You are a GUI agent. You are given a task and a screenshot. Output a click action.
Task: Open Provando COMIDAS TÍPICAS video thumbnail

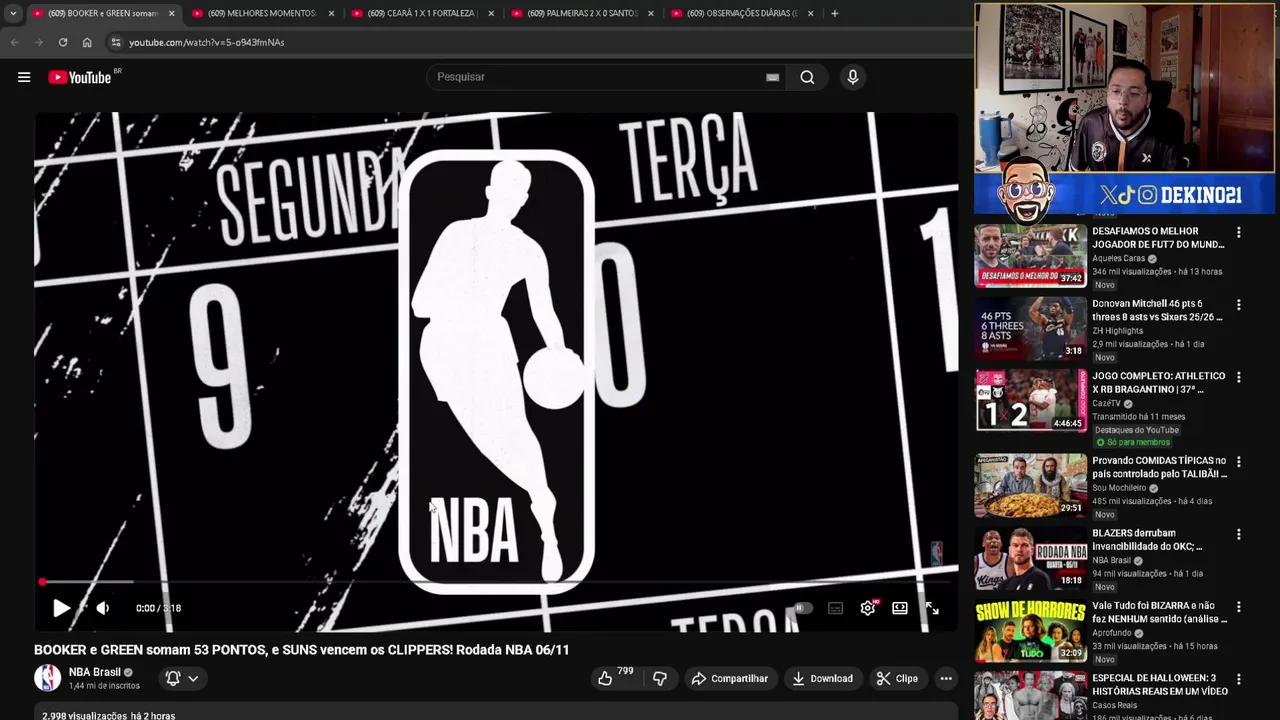1031,485
